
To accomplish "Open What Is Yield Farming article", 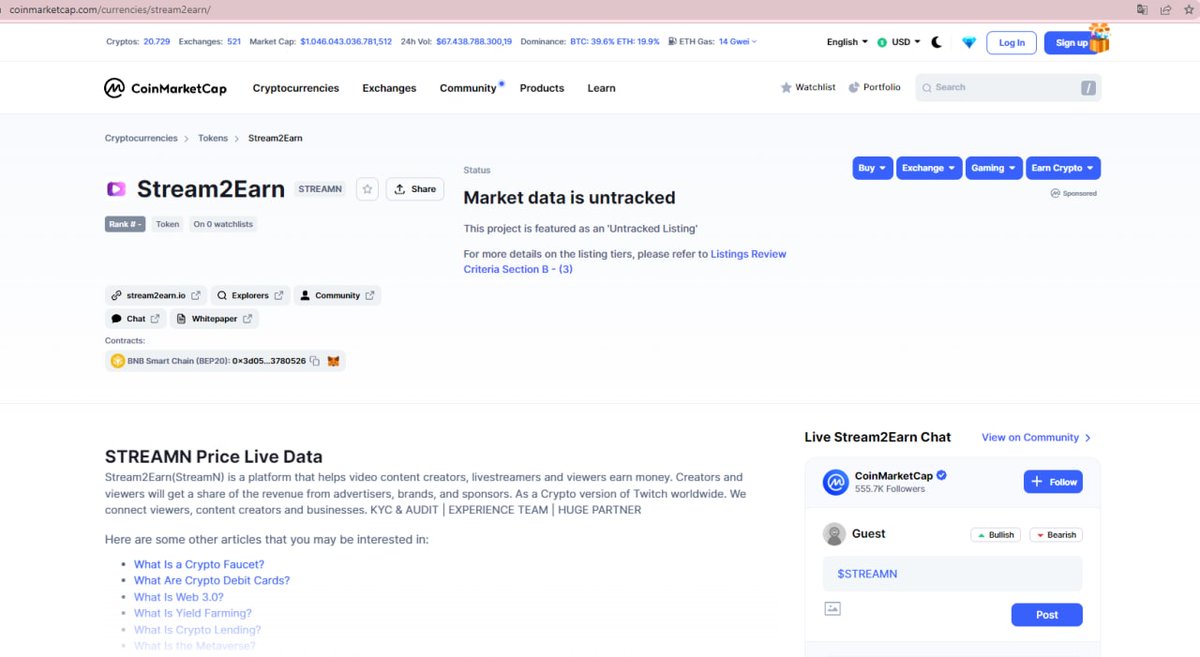I will coord(193,613).
